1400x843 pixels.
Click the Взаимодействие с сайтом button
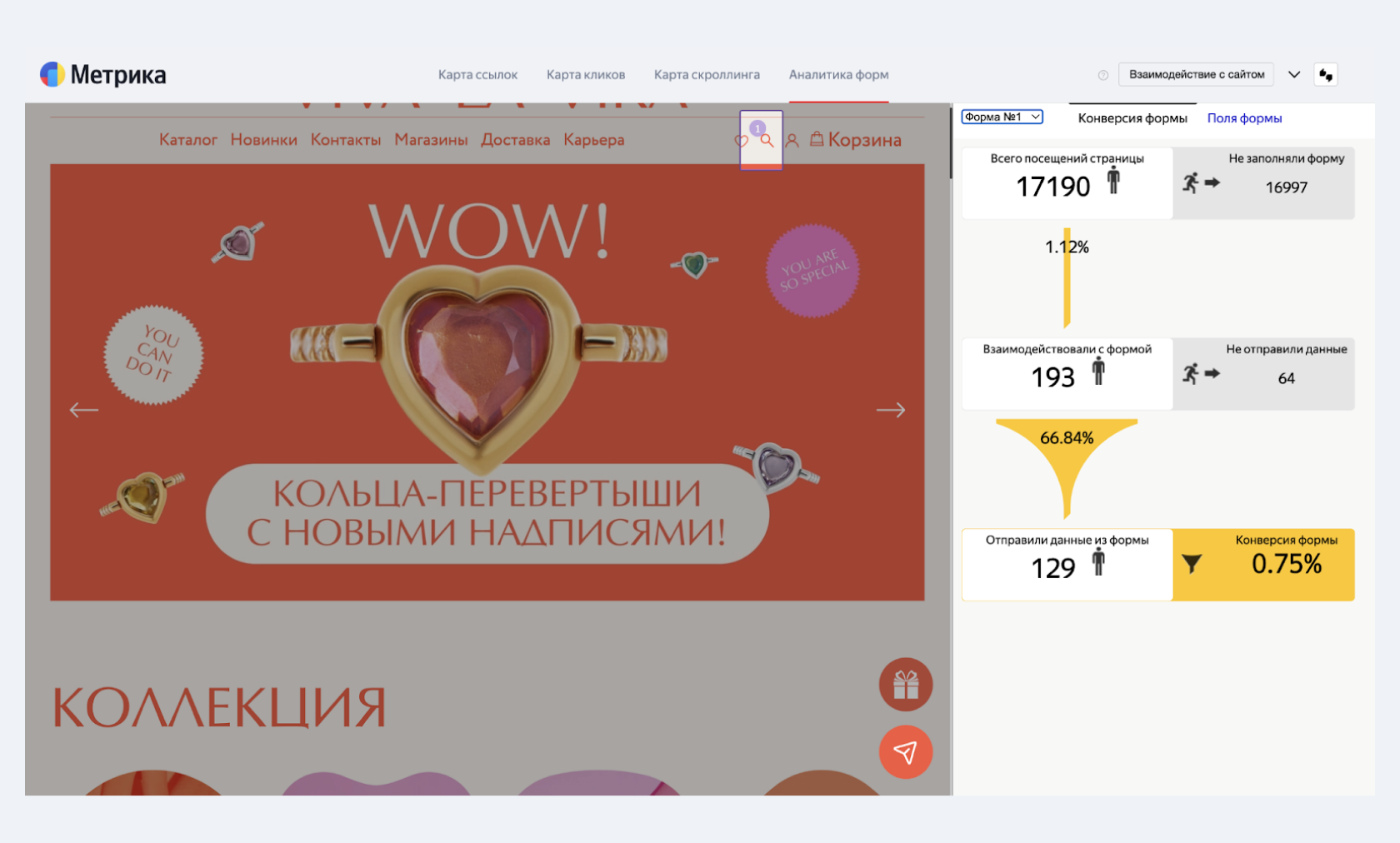(x=1196, y=74)
